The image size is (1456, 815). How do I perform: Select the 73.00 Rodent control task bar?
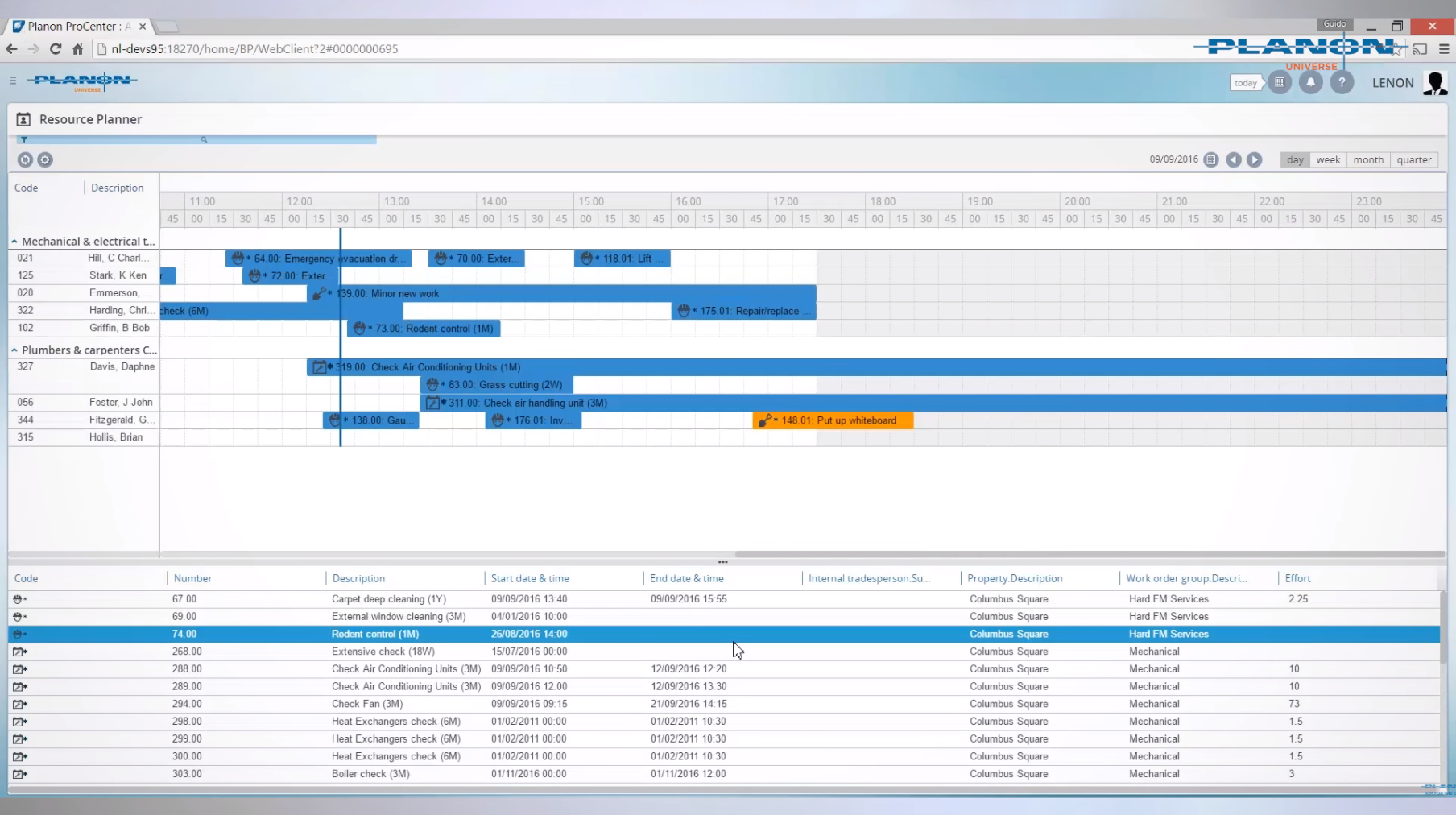point(424,329)
